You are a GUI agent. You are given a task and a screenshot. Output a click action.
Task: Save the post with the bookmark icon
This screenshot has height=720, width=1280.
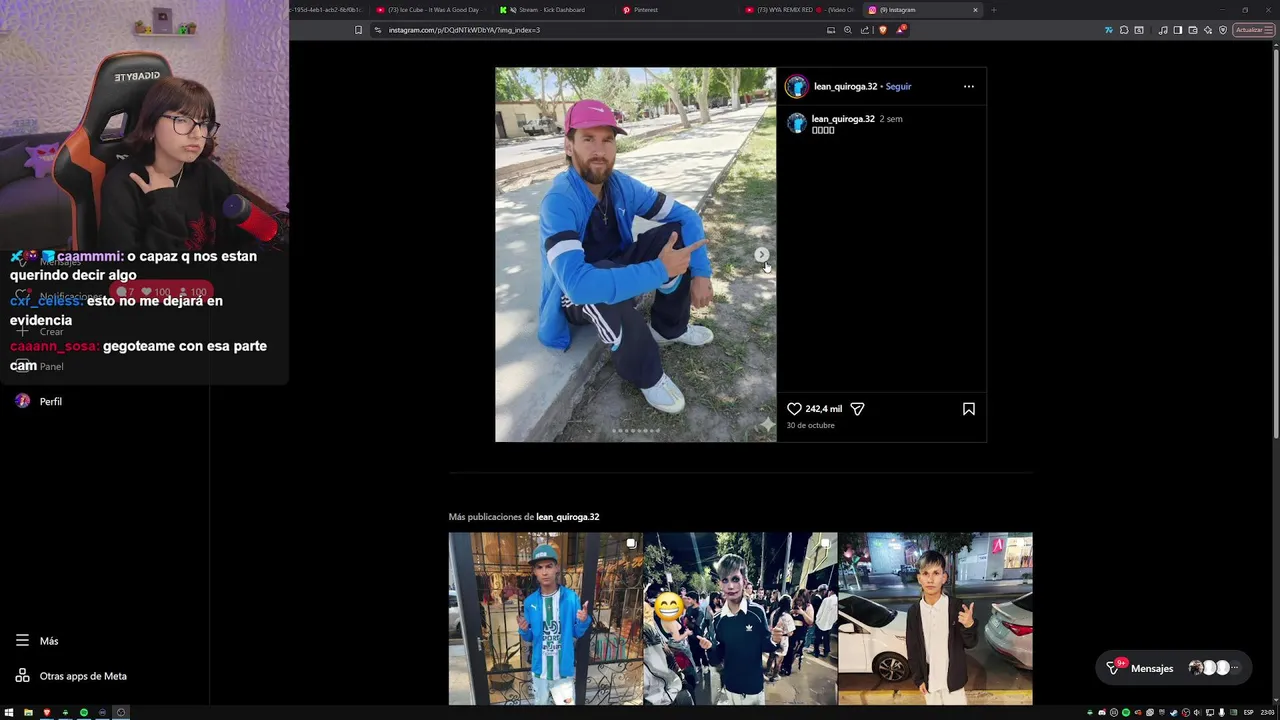[x=968, y=409]
